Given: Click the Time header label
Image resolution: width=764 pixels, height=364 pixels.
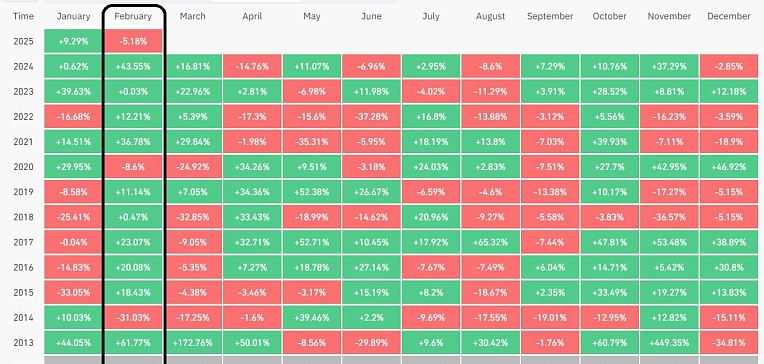Looking at the screenshot, I should tap(23, 16).
